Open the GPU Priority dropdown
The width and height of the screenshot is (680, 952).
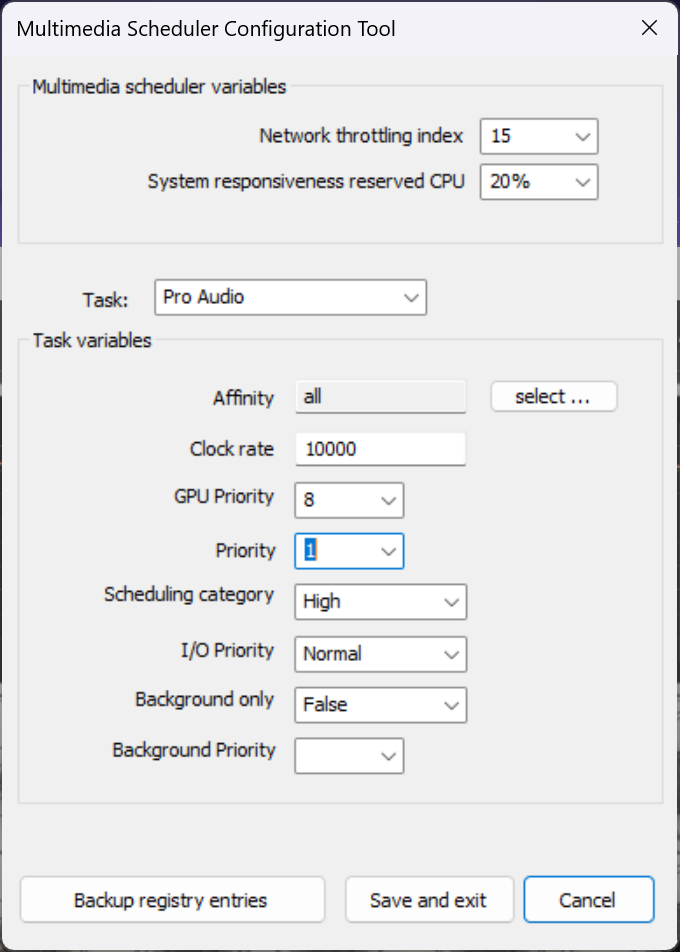coord(349,501)
